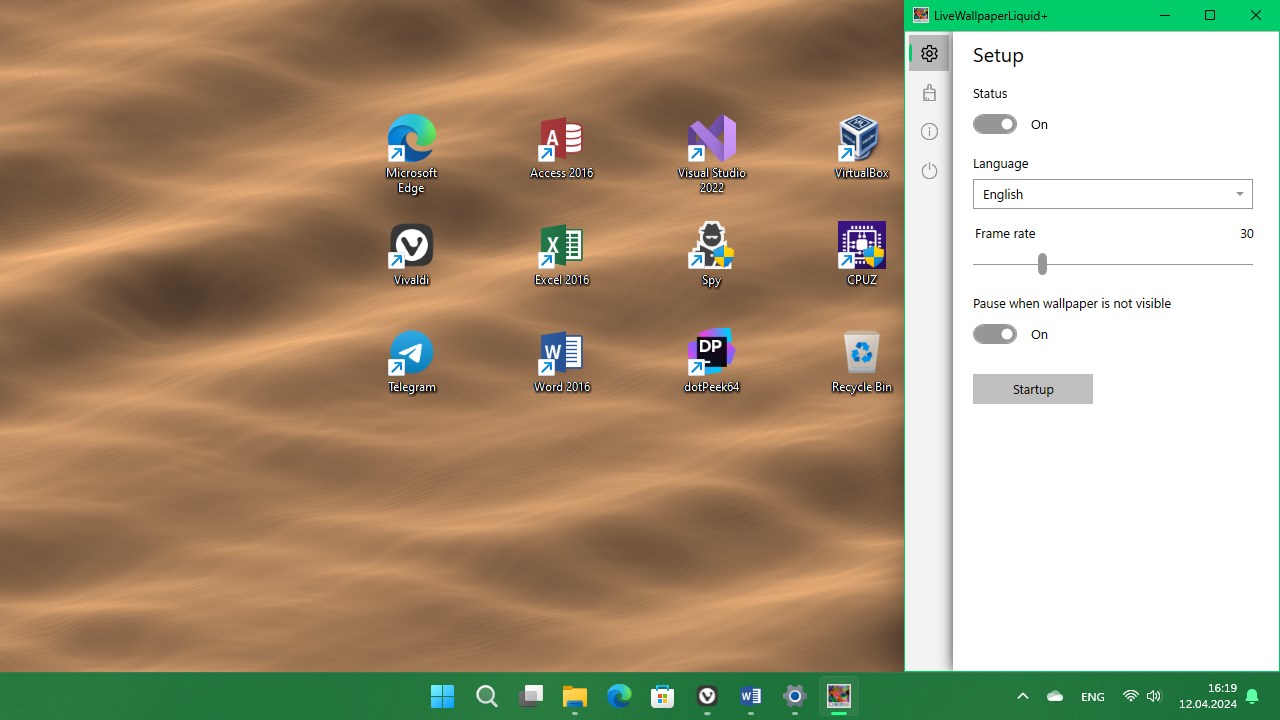Click LiveWallpaperLiquid+ taskbar icon

coord(839,696)
